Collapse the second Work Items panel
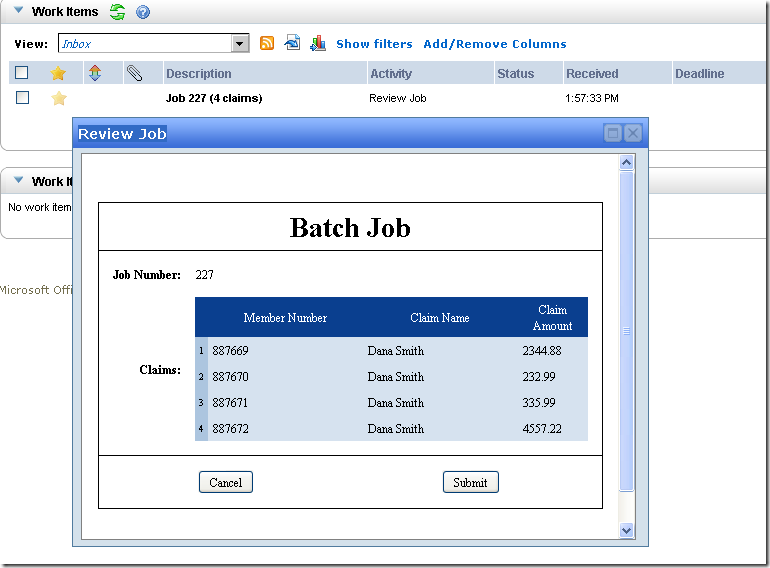Image resolution: width=770 pixels, height=568 pixels. pyautogui.click(x=19, y=180)
